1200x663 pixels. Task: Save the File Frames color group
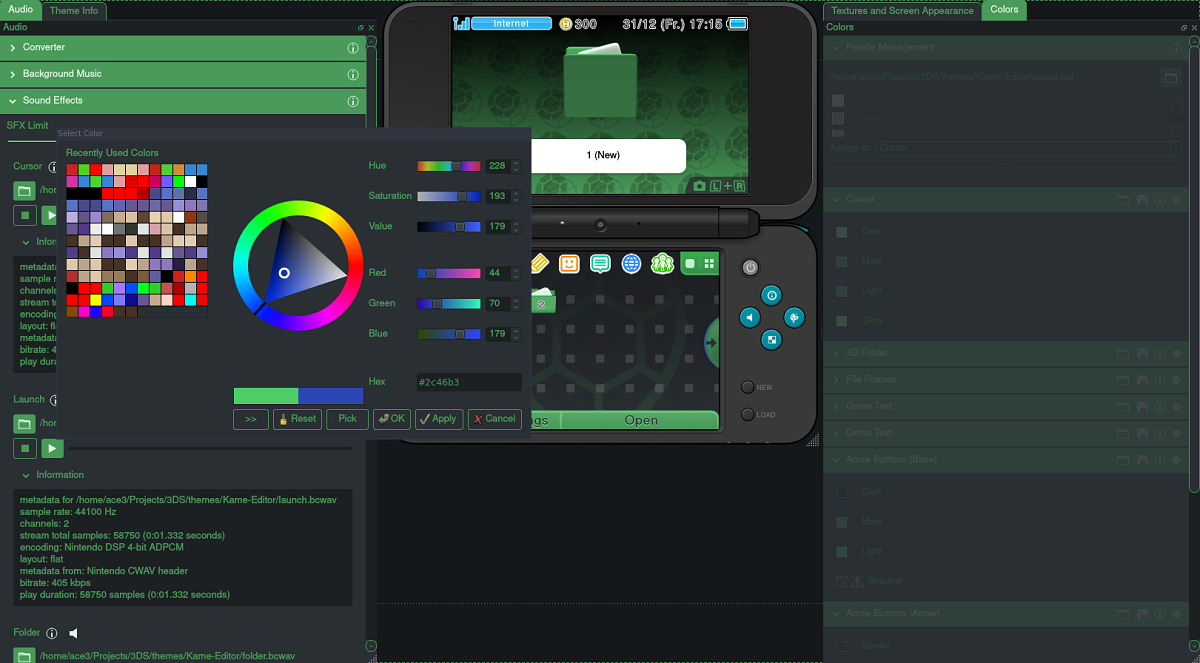tap(1142, 380)
